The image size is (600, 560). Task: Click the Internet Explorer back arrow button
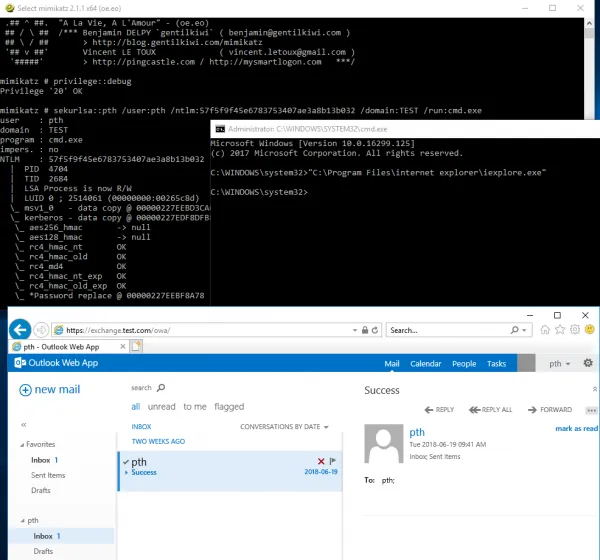[20, 329]
